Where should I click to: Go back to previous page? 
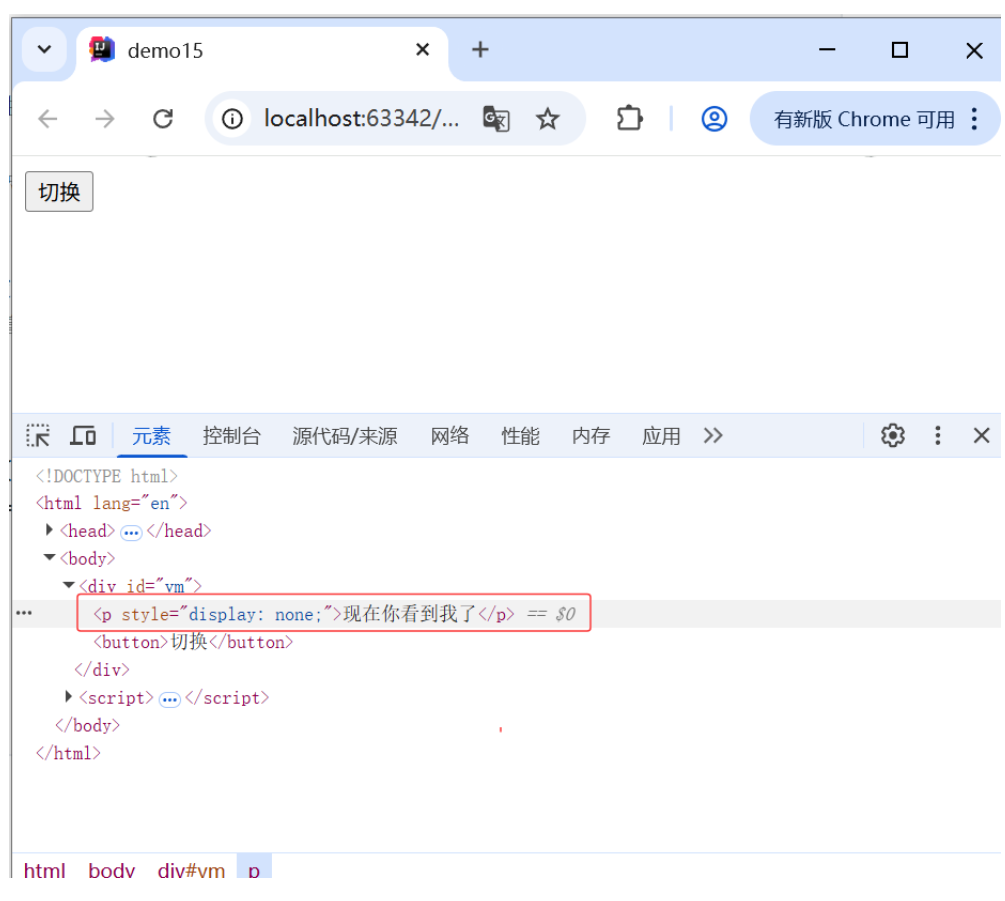(x=48, y=119)
